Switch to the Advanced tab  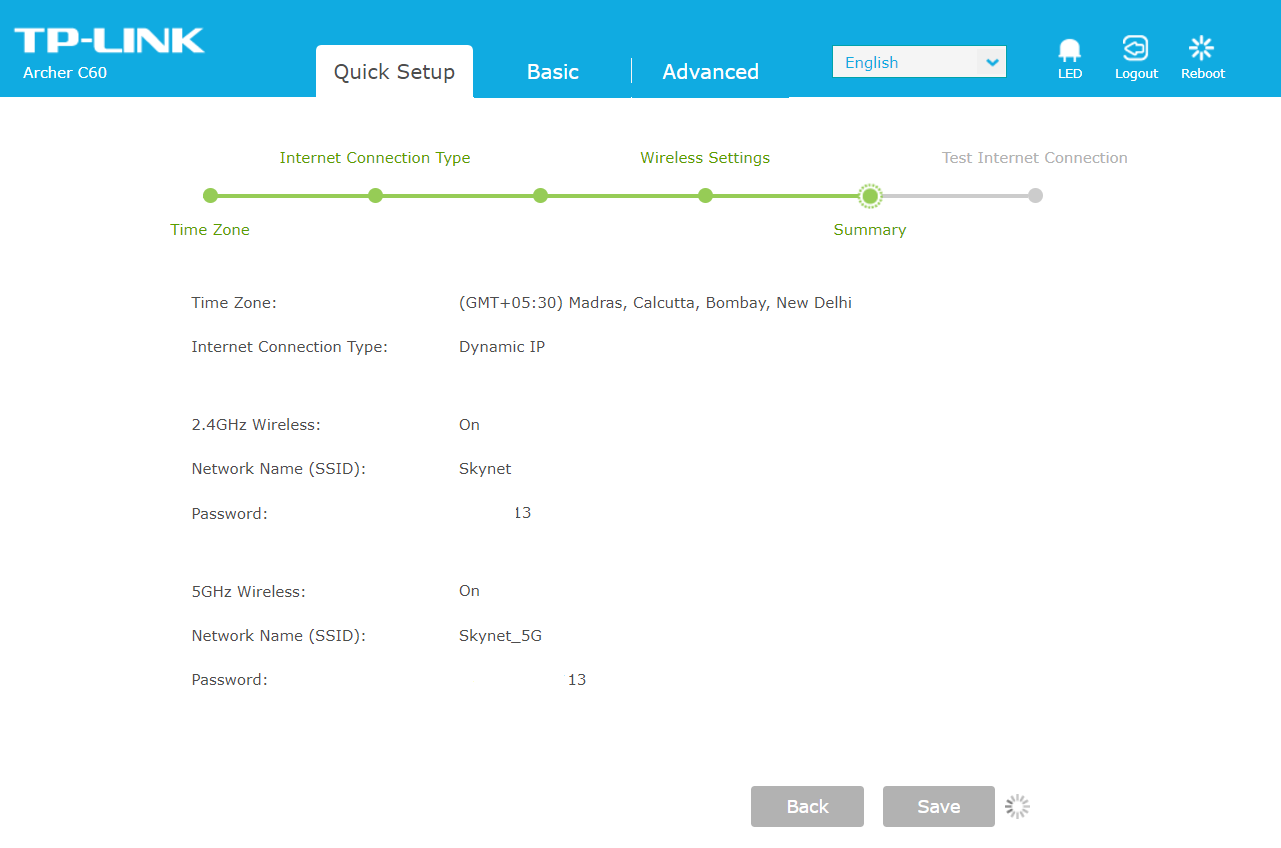tap(710, 72)
